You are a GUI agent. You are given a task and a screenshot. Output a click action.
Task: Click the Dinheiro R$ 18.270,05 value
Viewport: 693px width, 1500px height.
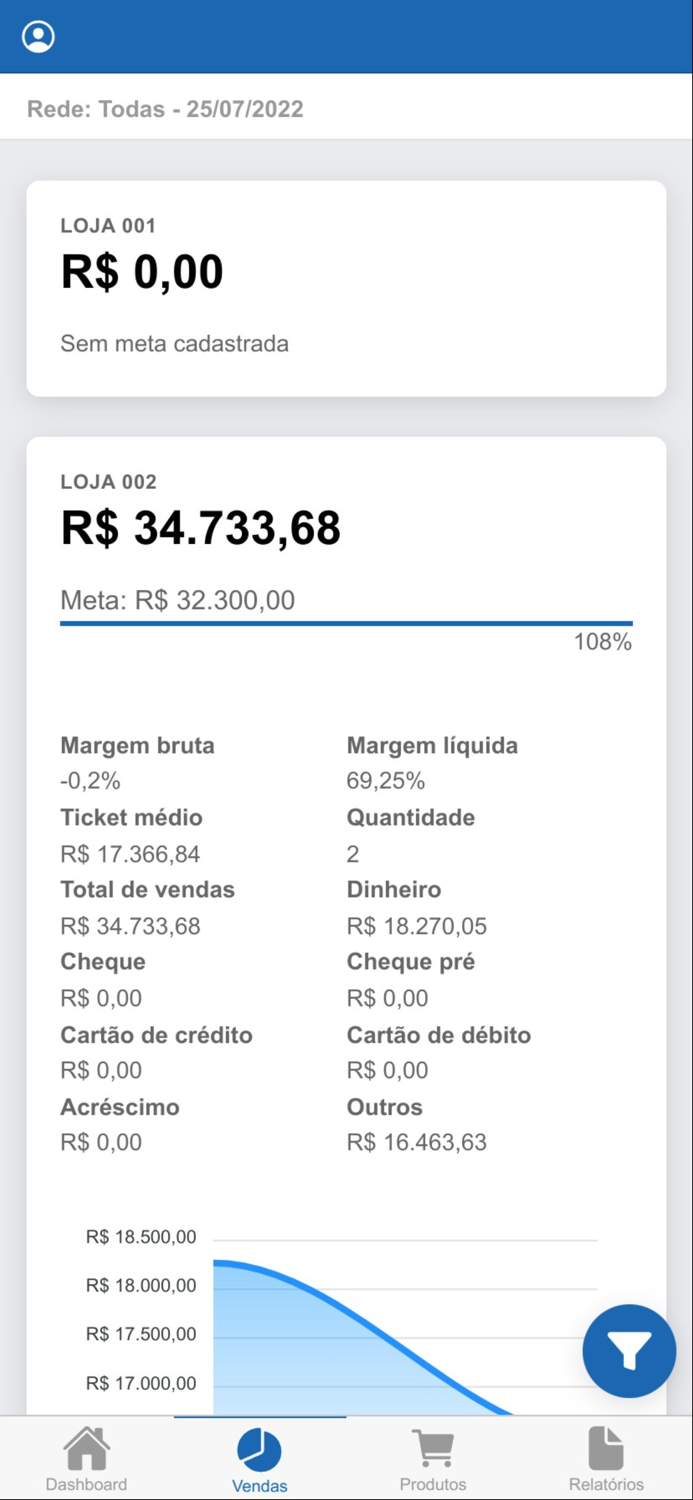[417, 926]
